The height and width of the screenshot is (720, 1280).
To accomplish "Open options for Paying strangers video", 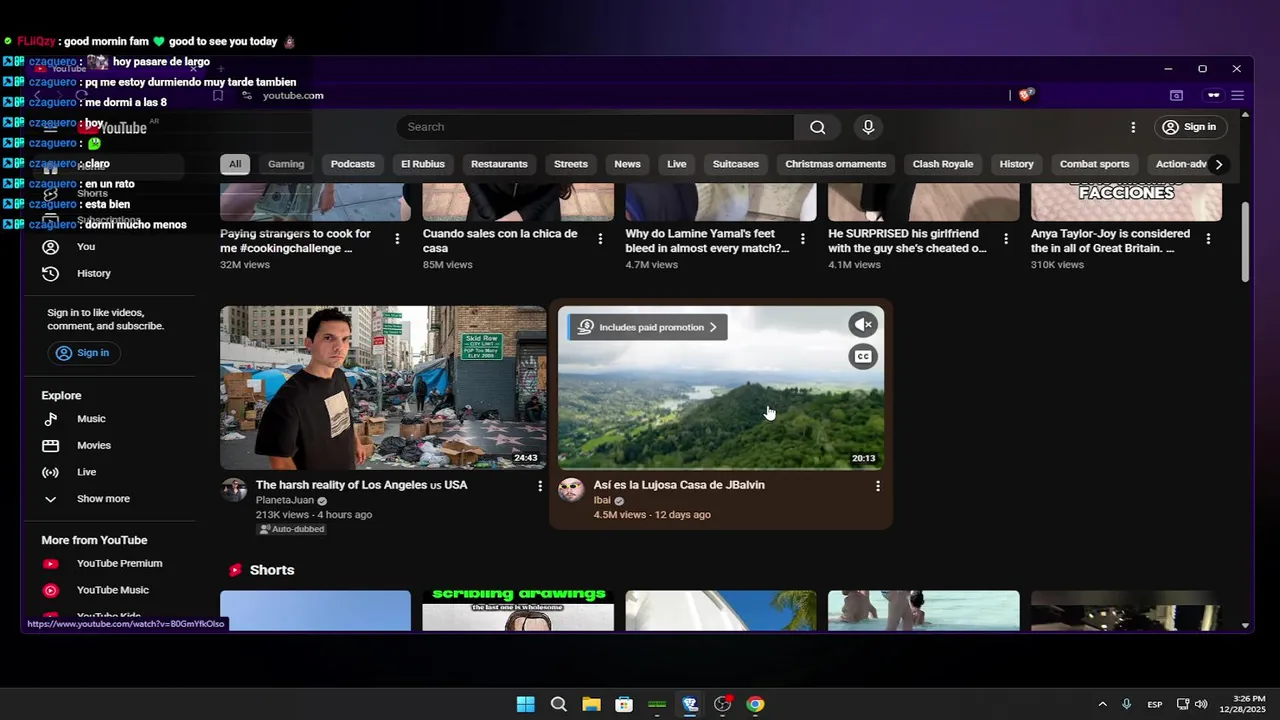I will point(397,239).
